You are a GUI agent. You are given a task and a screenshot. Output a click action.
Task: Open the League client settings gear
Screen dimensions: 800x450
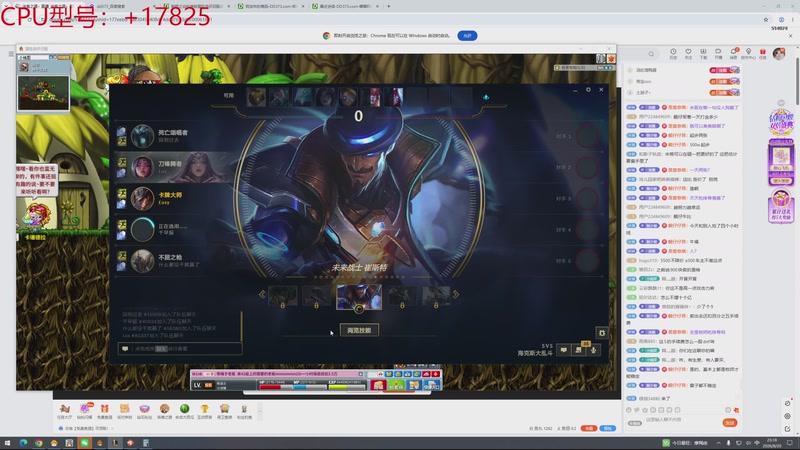coord(588,89)
